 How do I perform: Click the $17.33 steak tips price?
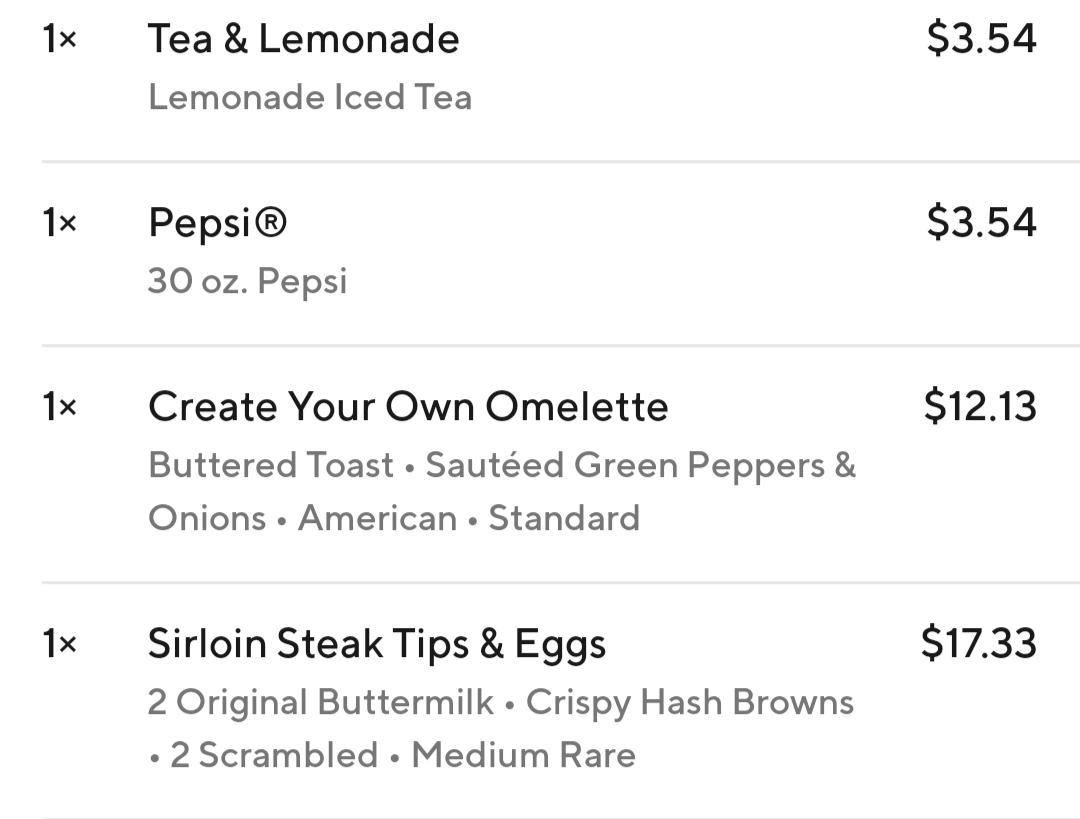pos(978,643)
